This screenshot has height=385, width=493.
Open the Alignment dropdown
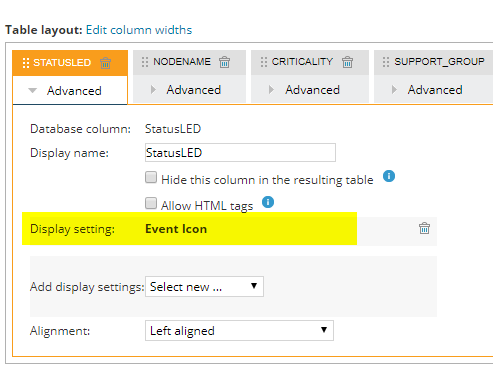(x=239, y=331)
